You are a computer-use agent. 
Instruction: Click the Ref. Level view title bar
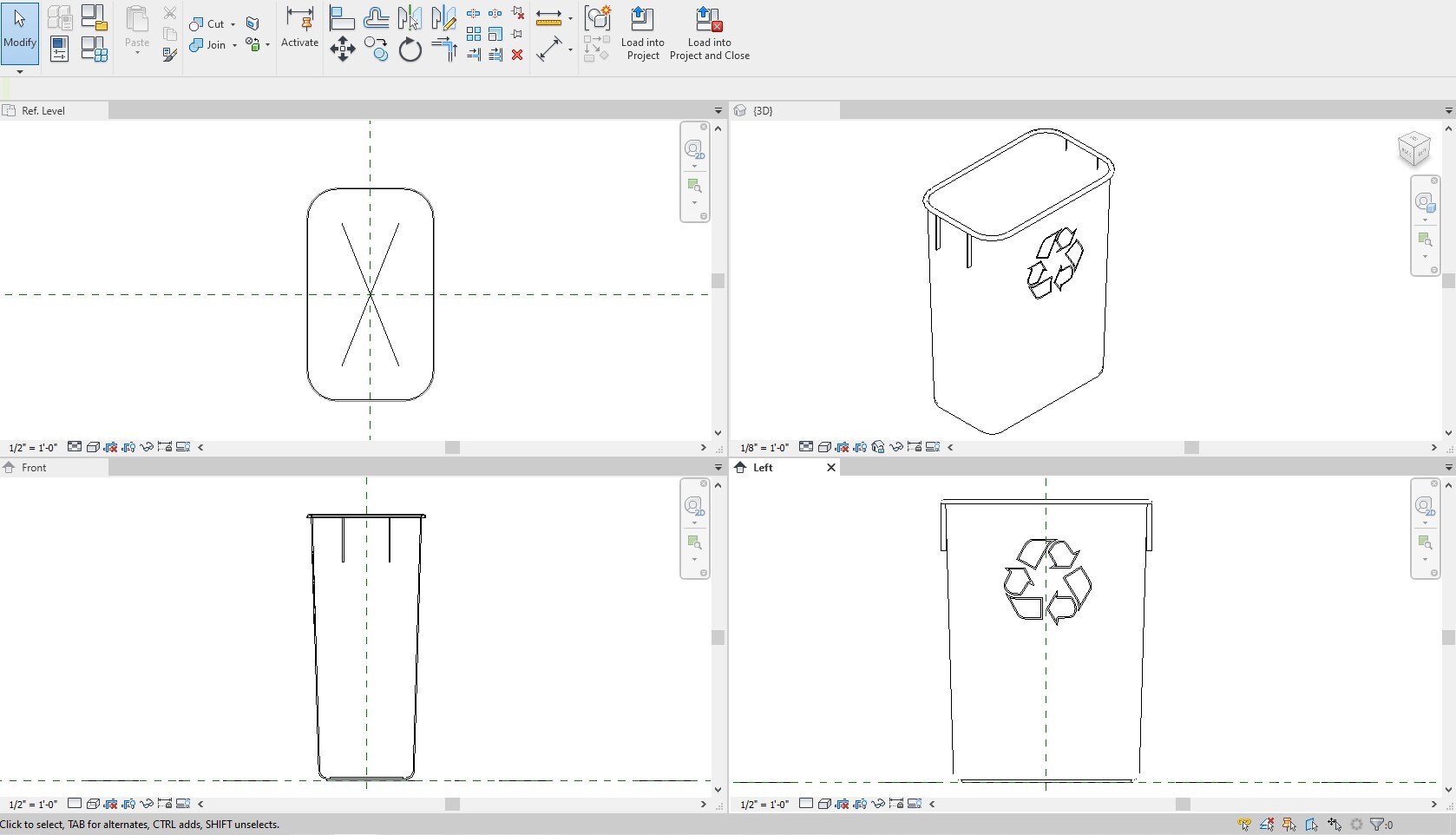point(42,110)
